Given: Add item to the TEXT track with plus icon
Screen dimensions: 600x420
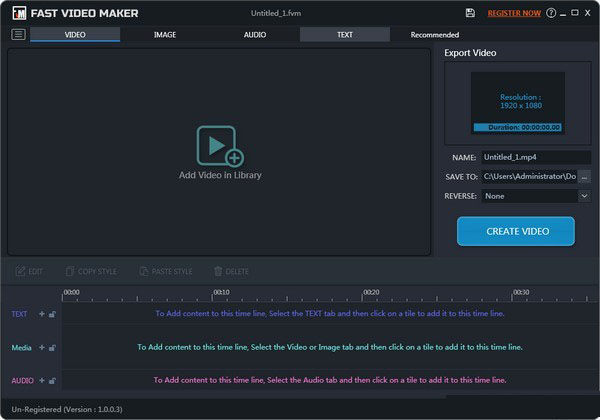Looking at the screenshot, I should point(42,314).
